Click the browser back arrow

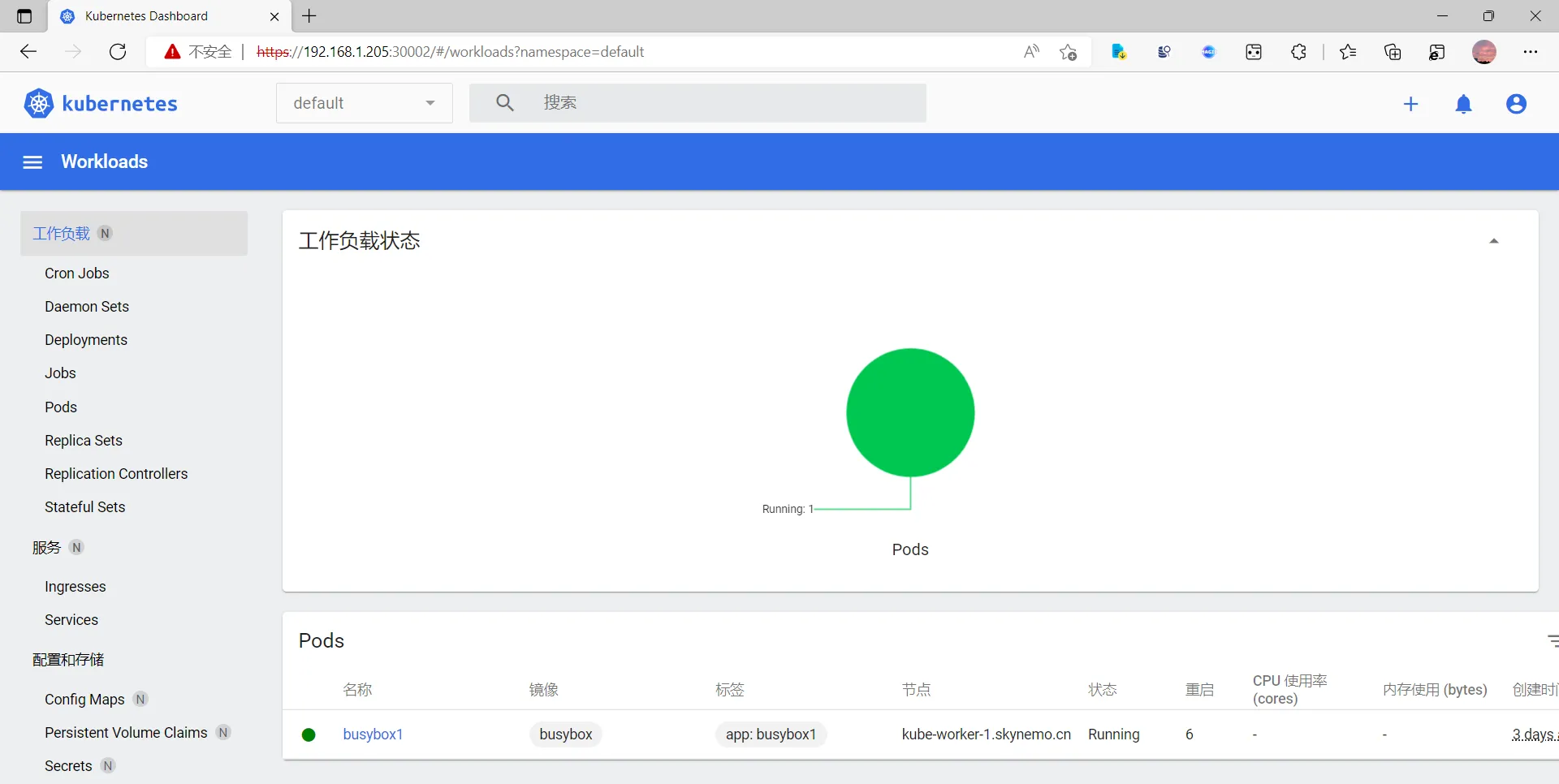pos(28,52)
